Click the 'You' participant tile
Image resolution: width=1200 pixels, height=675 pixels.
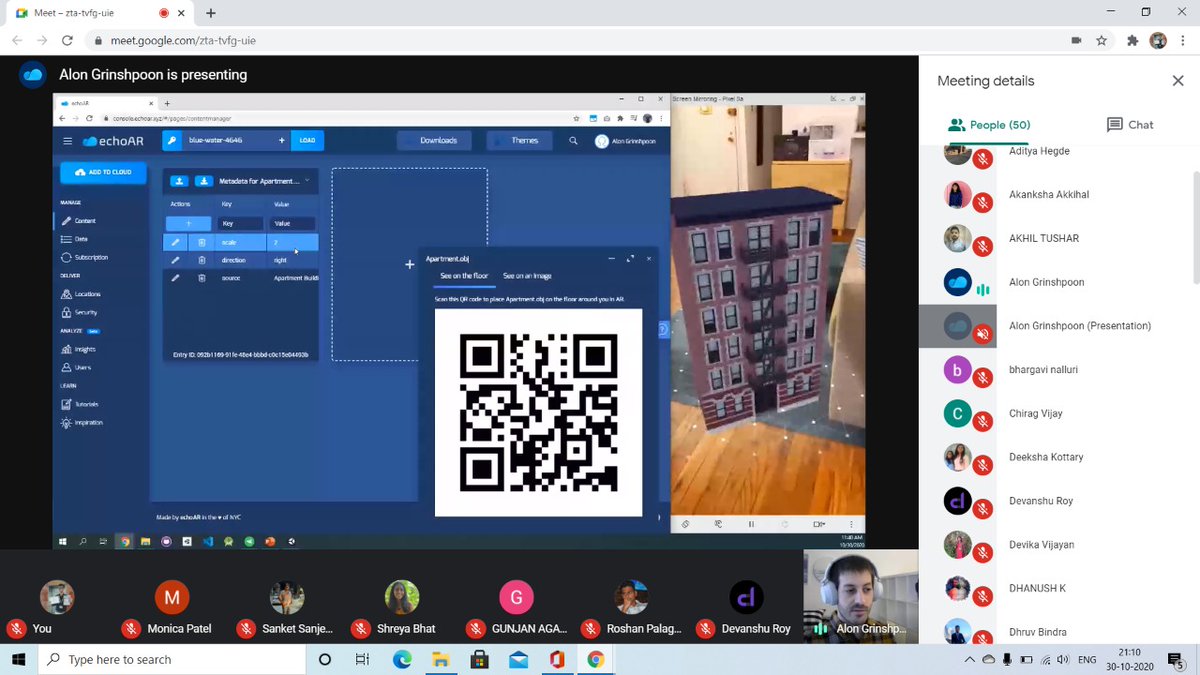tap(57, 596)
